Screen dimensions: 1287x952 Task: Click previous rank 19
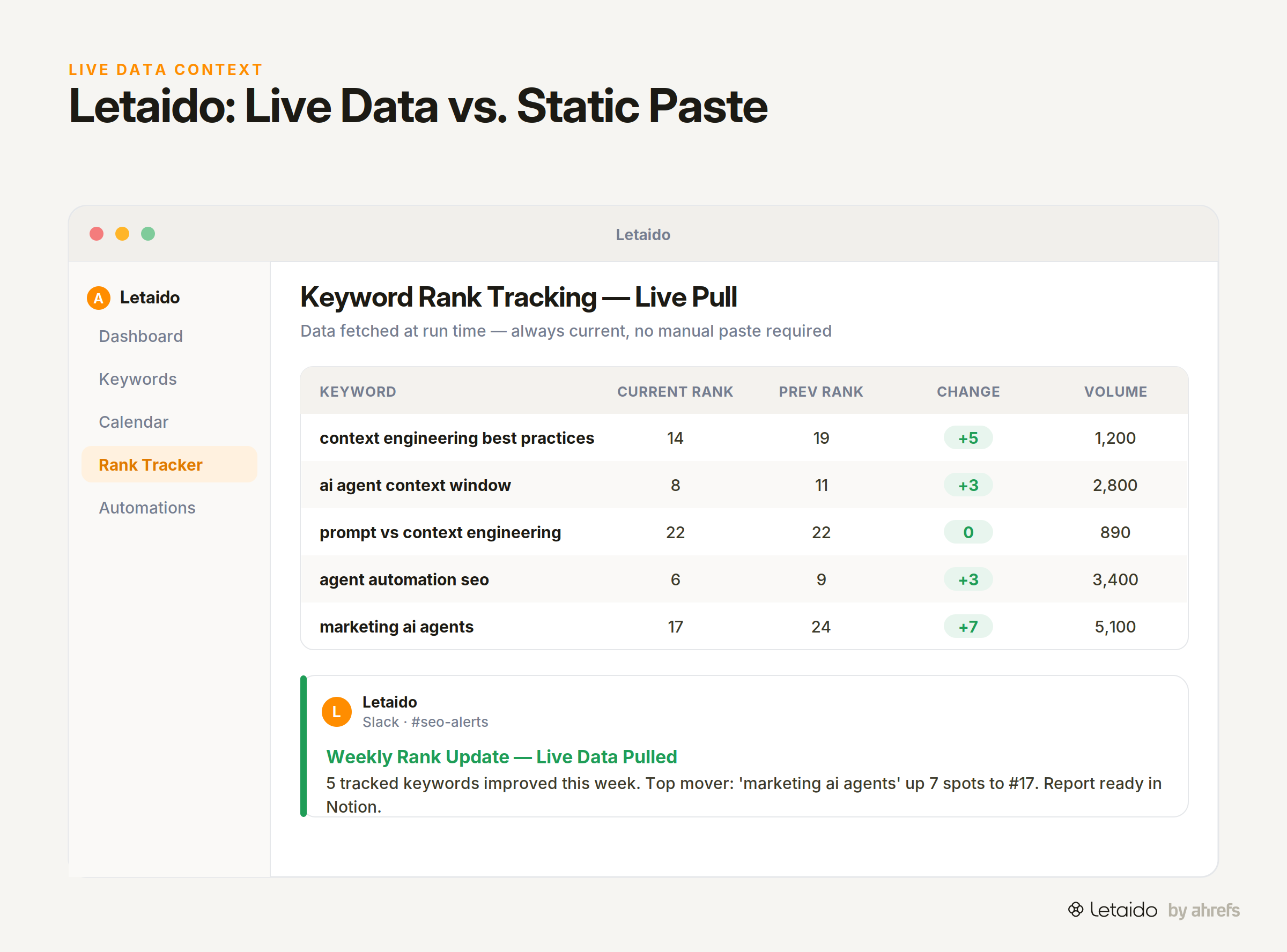click(x=820, y=438)
